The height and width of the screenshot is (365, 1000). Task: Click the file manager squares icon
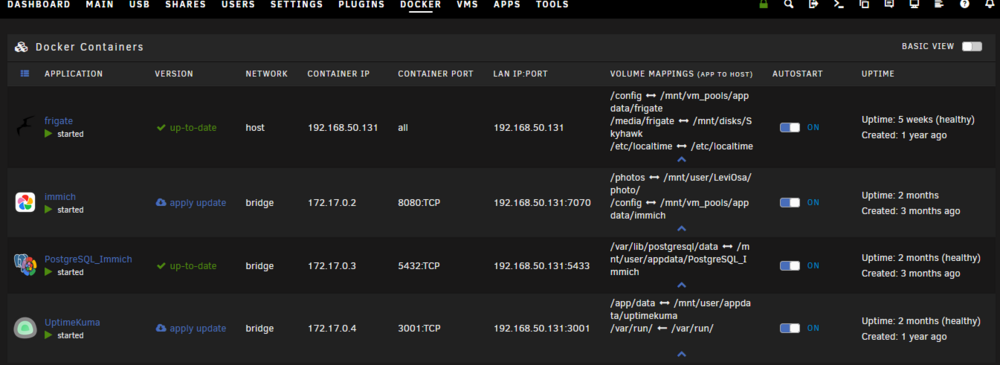(x=864, y=4)
